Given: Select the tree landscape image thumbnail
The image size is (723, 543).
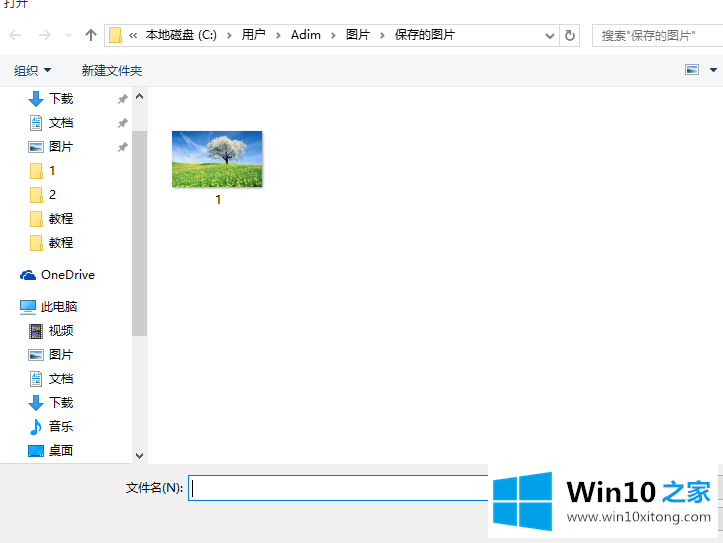Looking at the screenshot, I should click(217, 159).
